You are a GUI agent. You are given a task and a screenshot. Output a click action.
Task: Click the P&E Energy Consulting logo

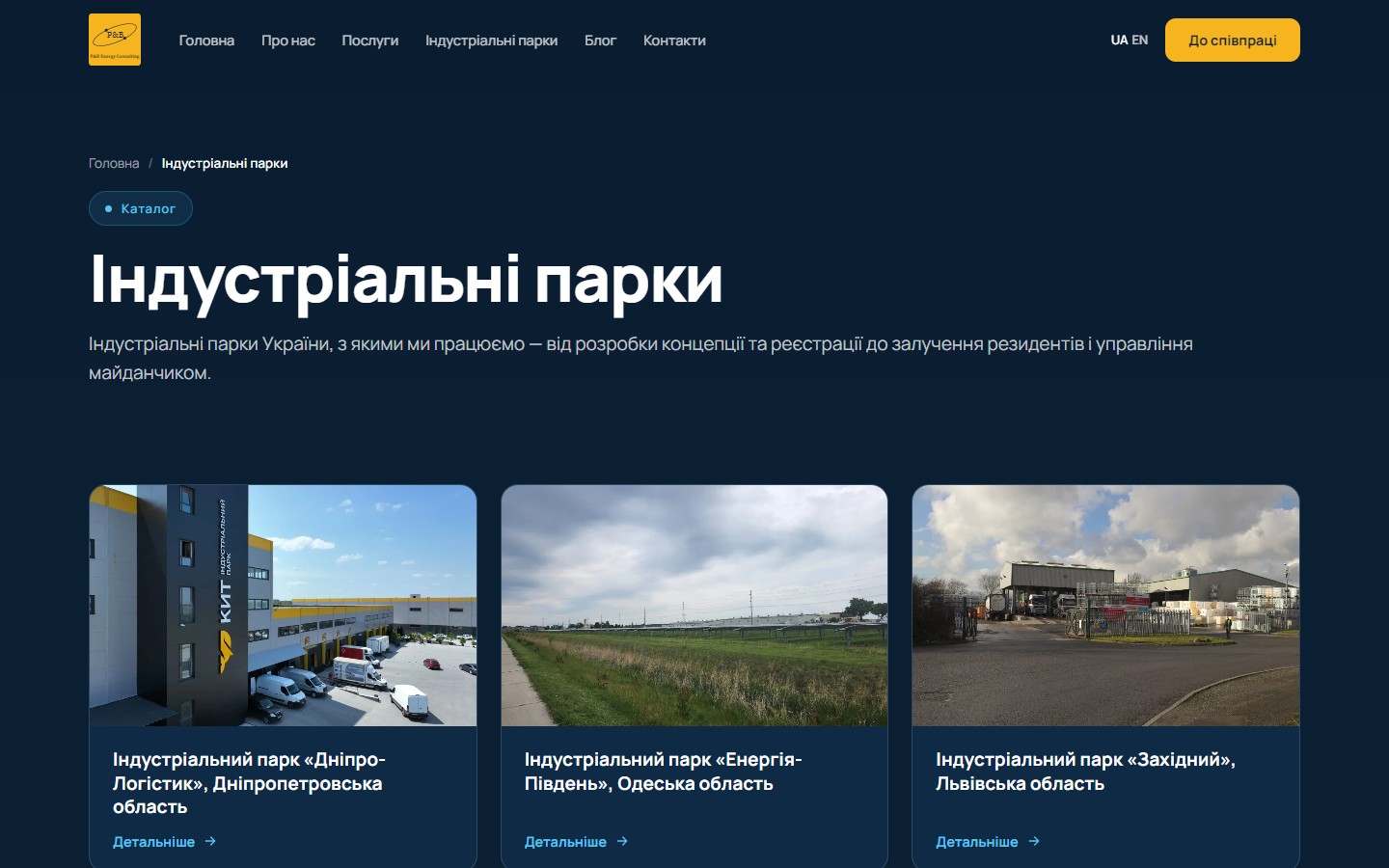(x=115, y=40)
